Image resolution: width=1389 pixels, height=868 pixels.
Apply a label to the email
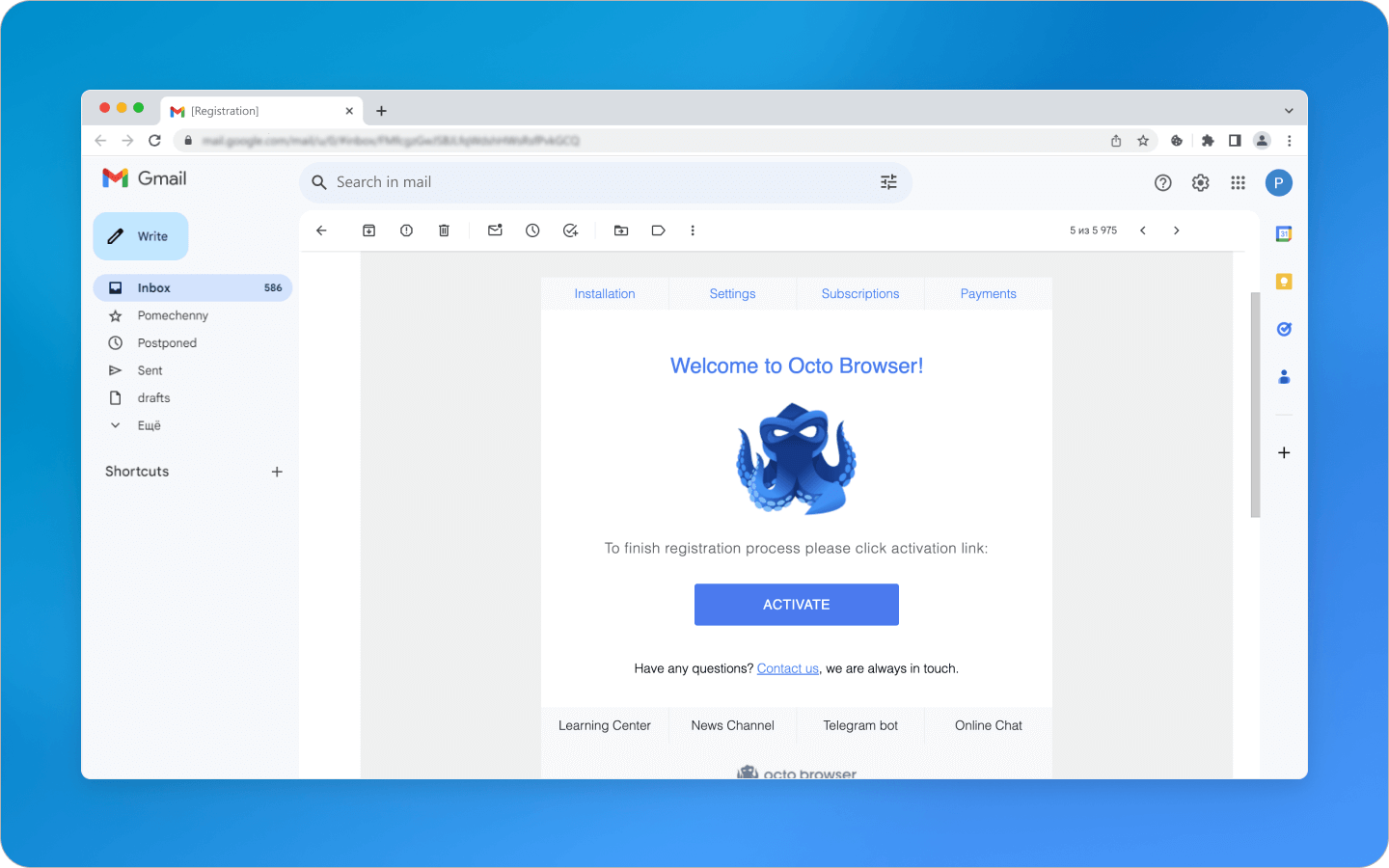pyautogui.click(x=658, y=231)
